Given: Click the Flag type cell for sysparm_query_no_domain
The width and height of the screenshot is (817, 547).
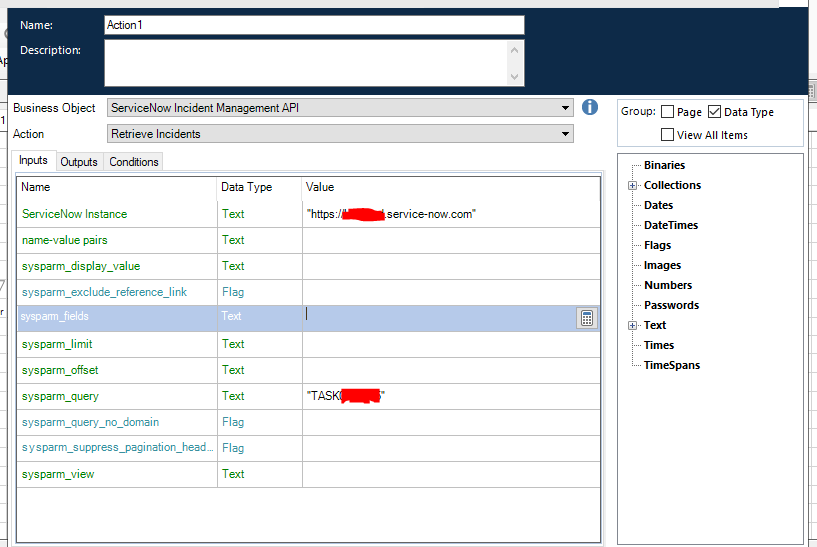Looking at the screenshot, I should (x=259, y=422).
